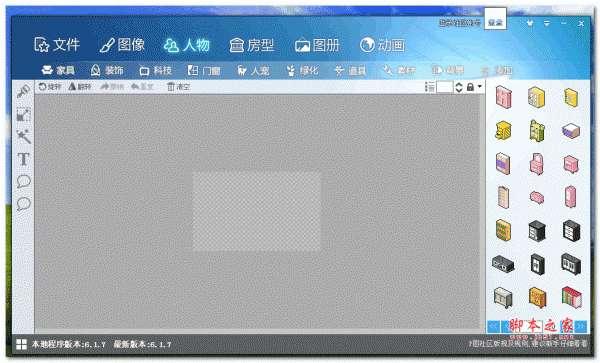The height and width of the screenshot is (363, 600).
Task: Open the 动画 animation tab
Action: tap(382, 45)
